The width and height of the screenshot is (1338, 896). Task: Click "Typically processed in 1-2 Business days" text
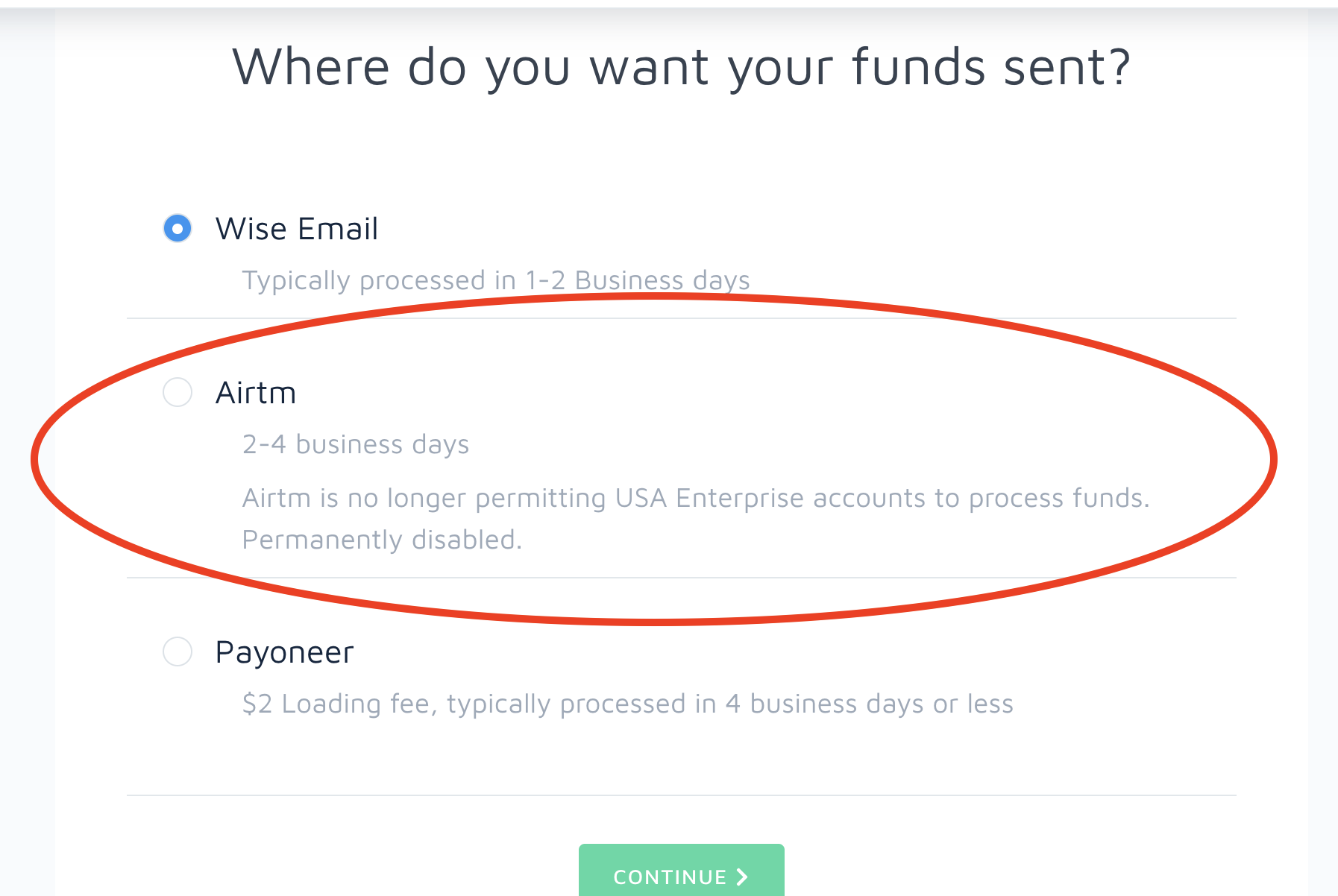coord(495,280)
